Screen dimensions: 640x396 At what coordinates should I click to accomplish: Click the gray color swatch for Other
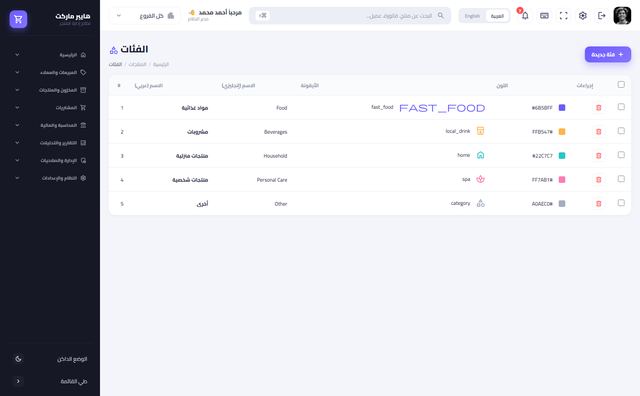(x=562, y=204)
